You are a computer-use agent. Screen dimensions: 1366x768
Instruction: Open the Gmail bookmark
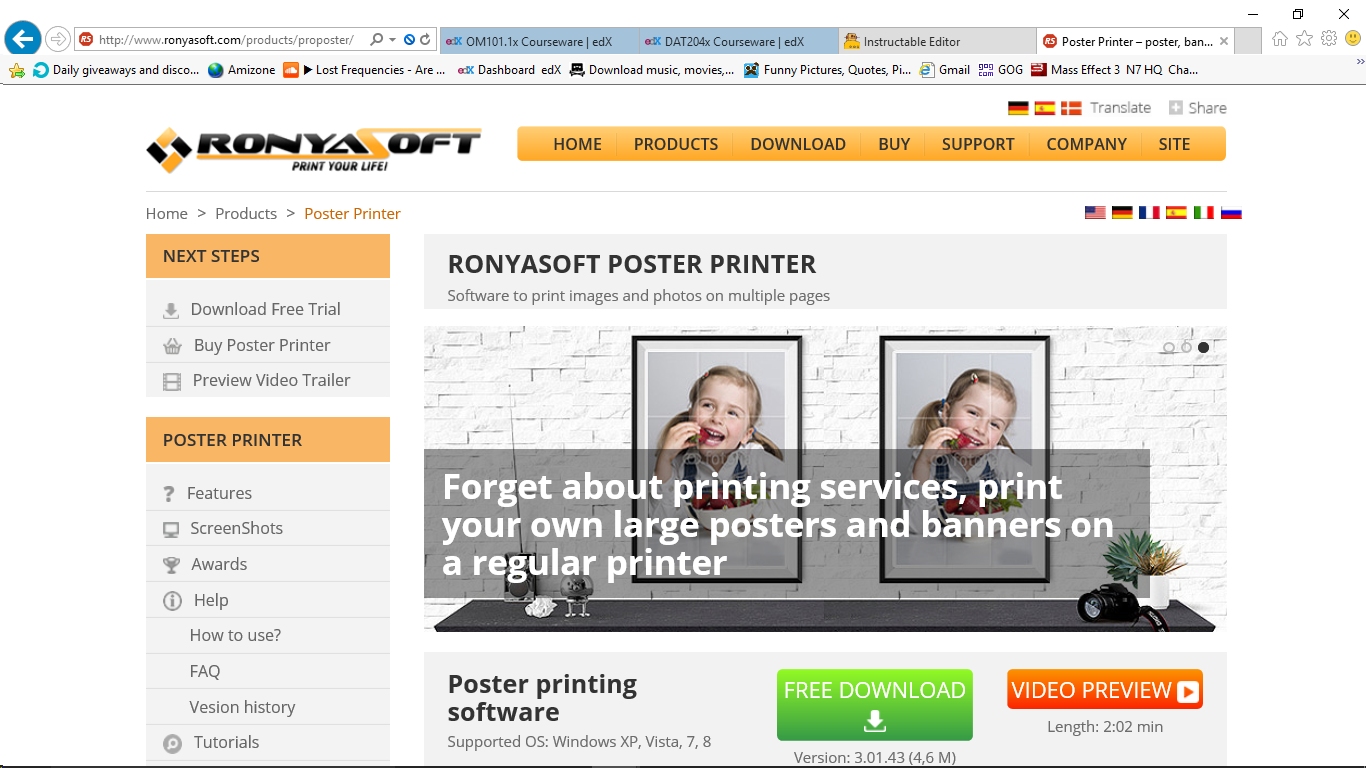click(x=945, y=70)
